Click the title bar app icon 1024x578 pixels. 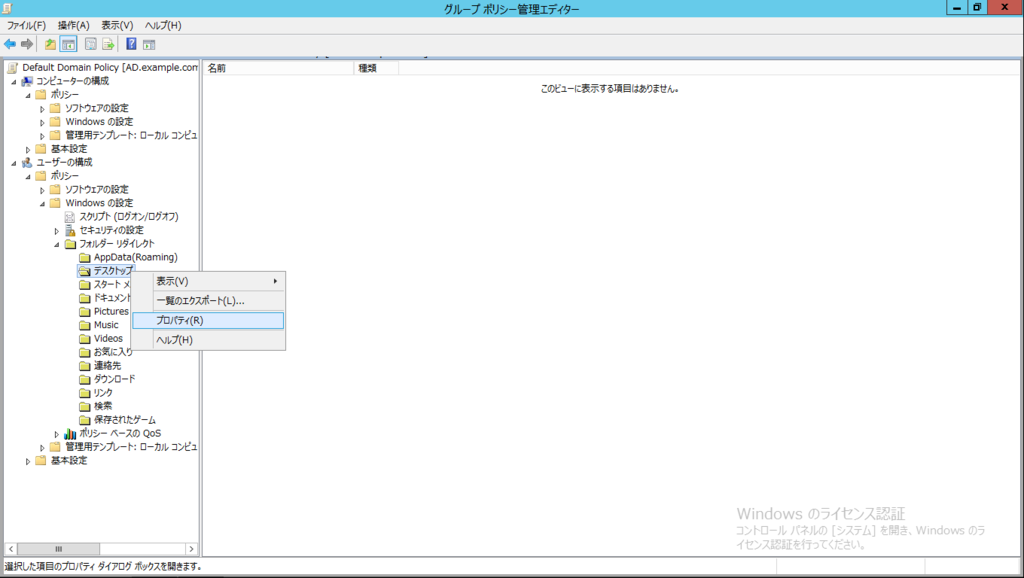tap(7, 8)
